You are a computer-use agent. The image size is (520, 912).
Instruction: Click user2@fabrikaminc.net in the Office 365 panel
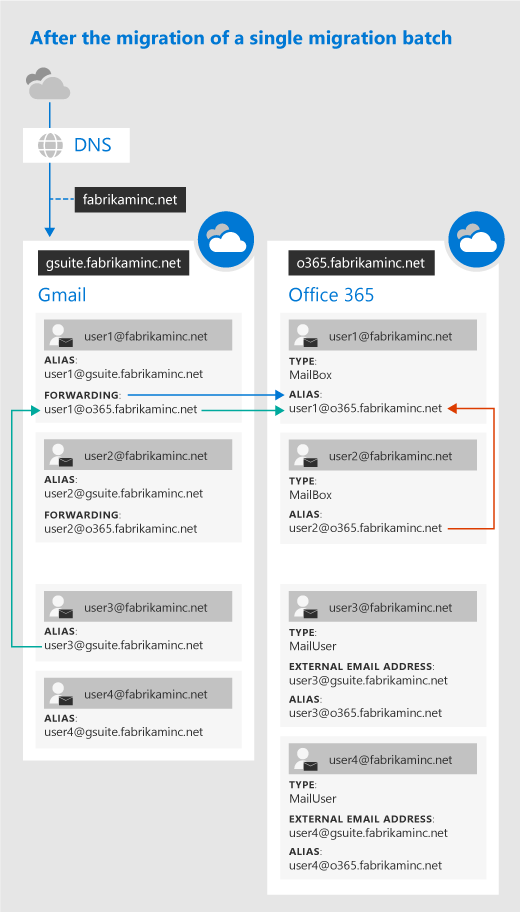[x=390, y=456]
